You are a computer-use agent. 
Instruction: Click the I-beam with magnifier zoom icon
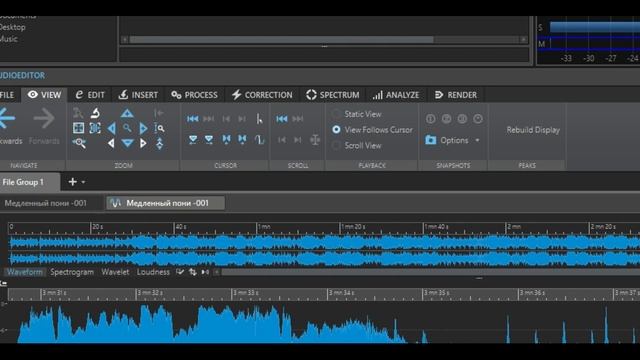(x=160, y=128)
